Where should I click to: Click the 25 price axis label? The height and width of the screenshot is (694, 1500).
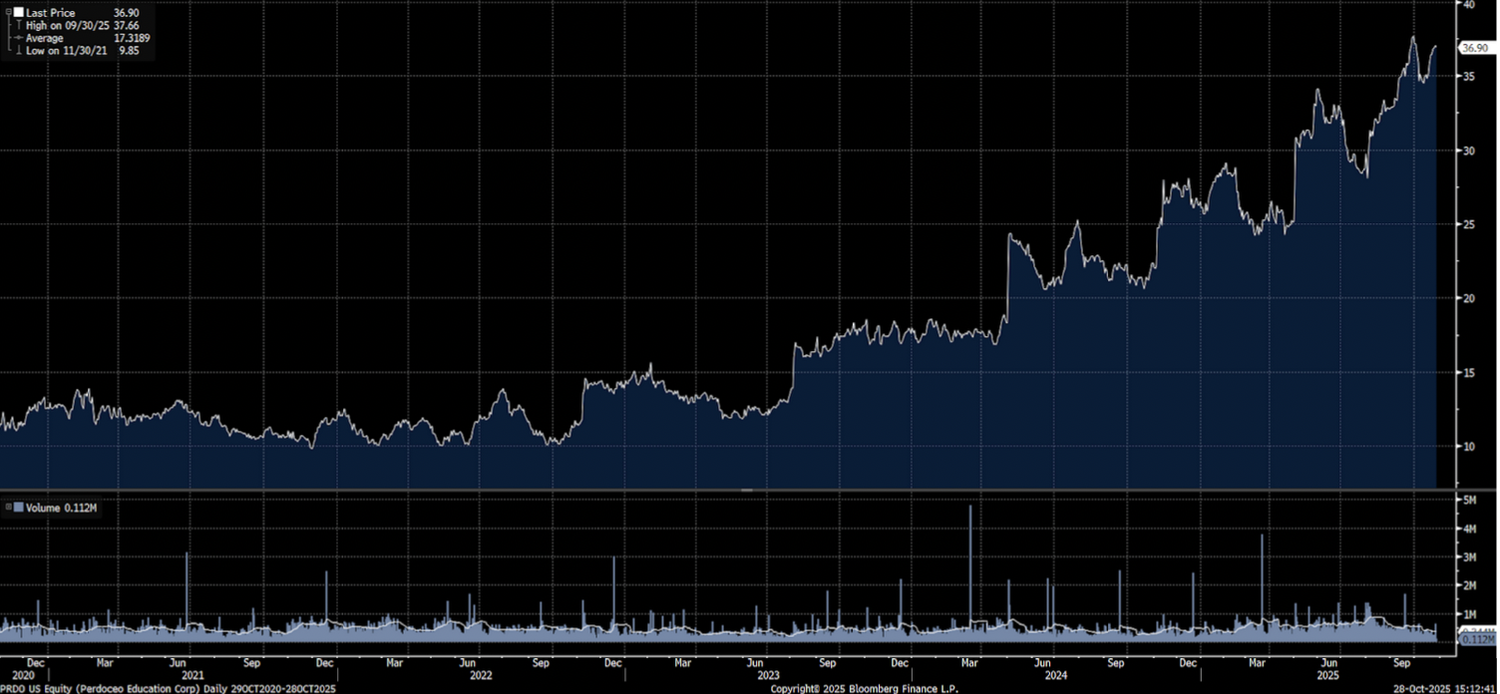pyautogui.click(x=1469, y=224)
